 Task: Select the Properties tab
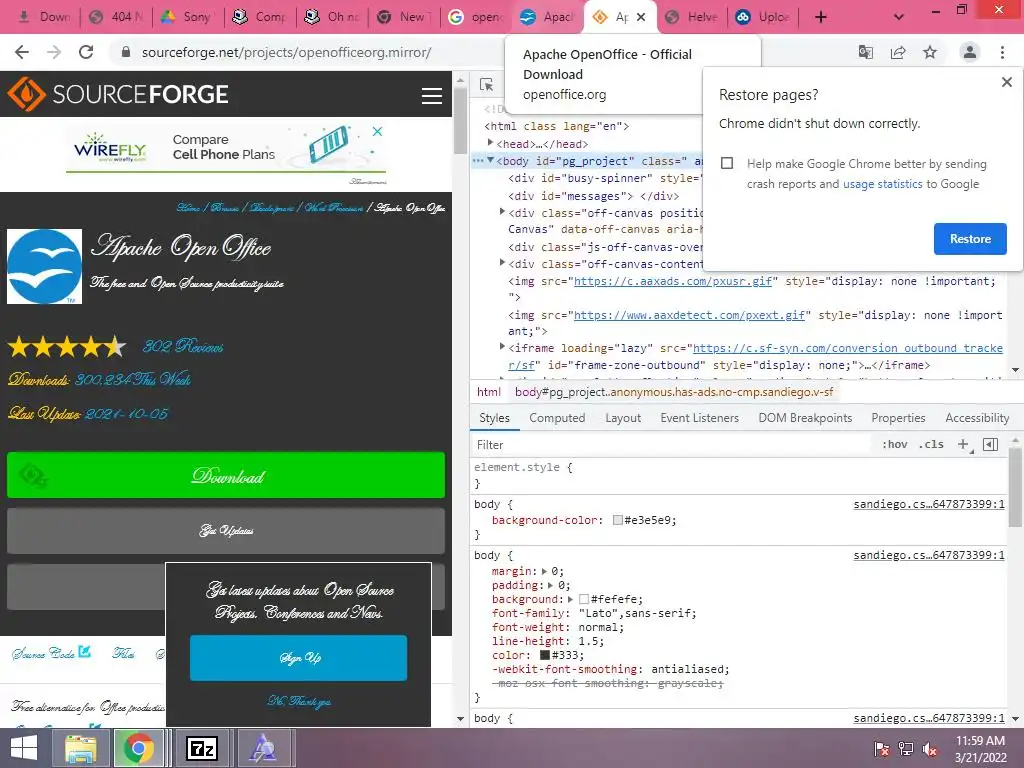[898, 418]
